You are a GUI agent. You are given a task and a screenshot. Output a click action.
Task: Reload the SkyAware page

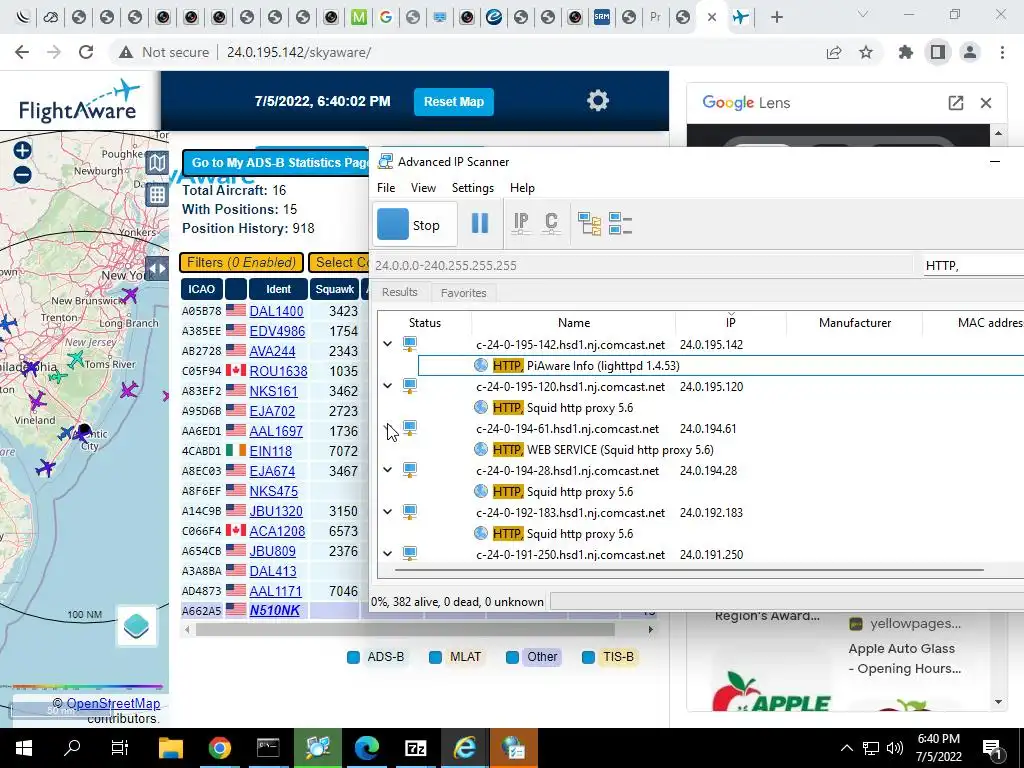[x=86, y=52]
